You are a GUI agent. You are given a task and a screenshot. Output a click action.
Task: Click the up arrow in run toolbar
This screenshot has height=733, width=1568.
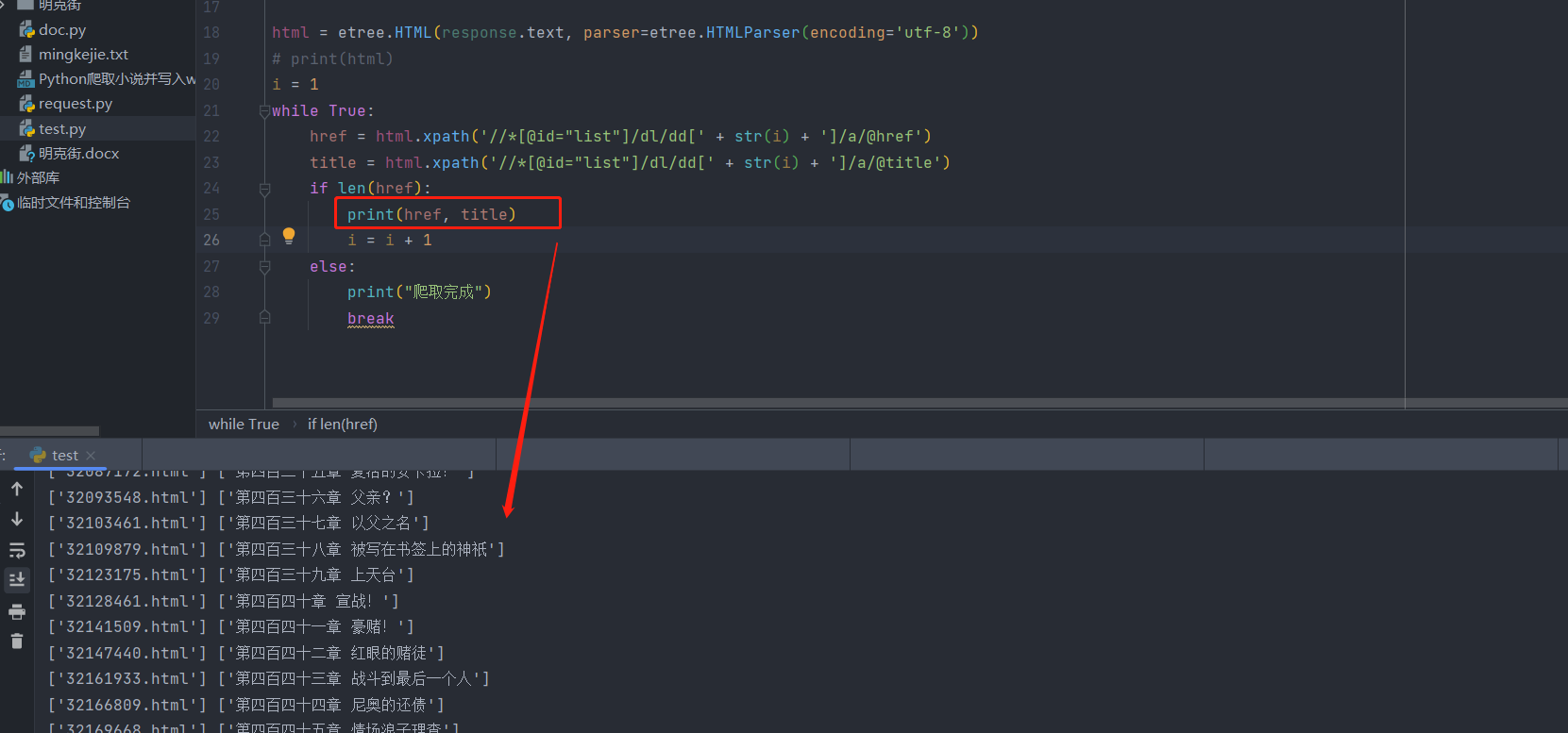(17, 489)
